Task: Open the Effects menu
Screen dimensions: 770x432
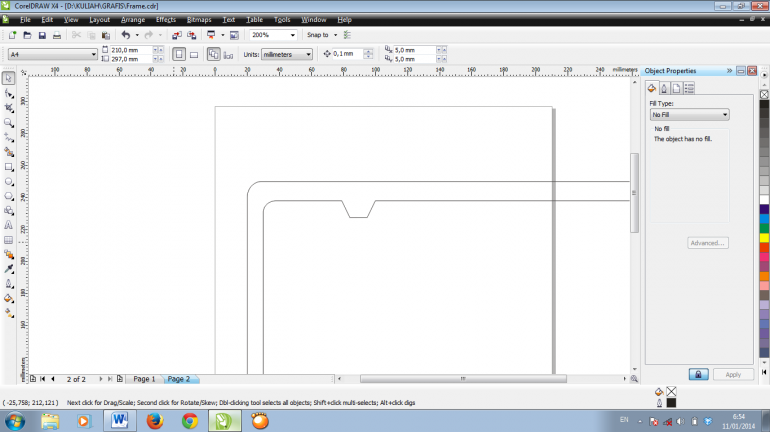Action: point(165,20)
